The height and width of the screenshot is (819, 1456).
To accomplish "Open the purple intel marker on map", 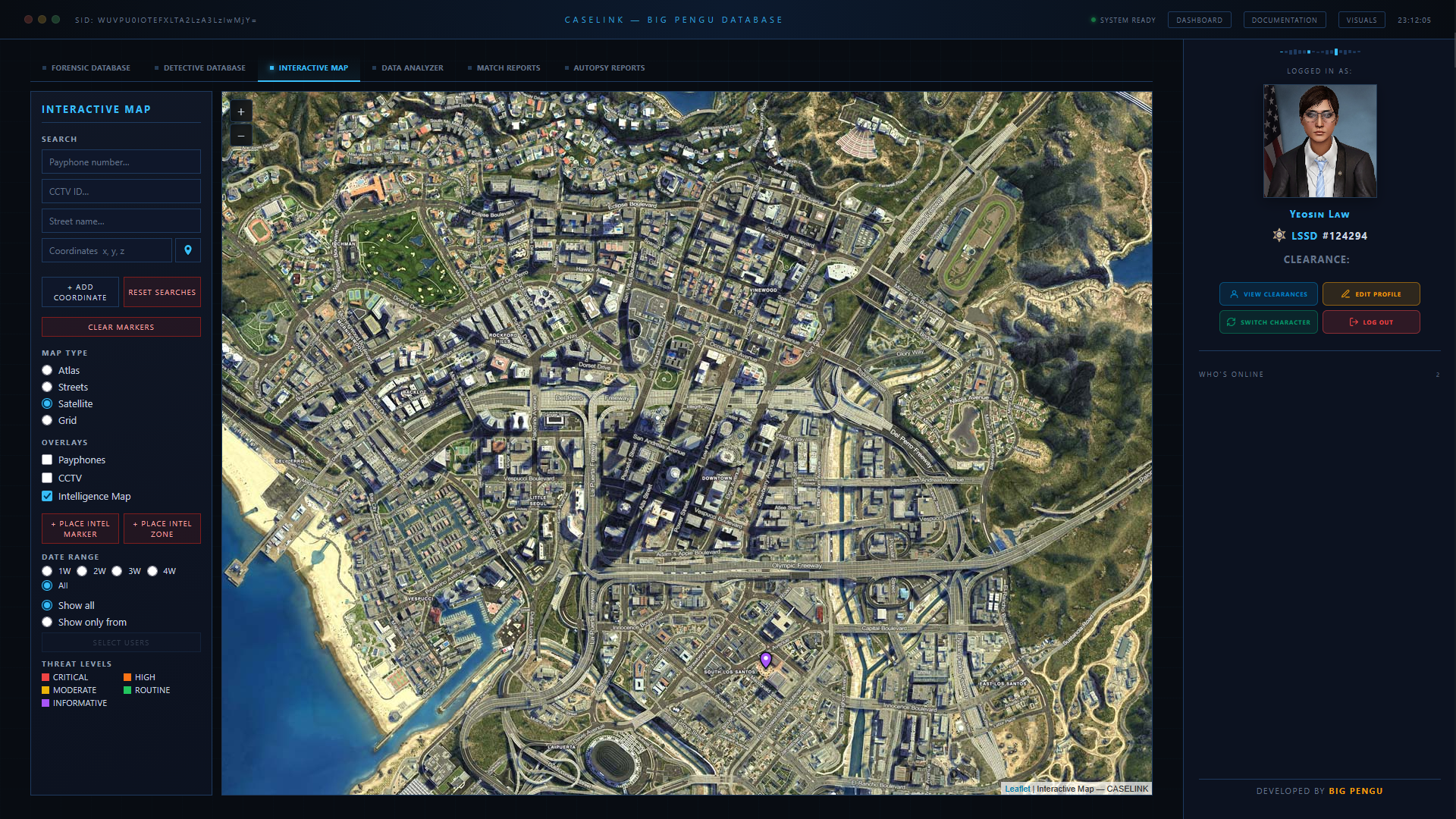I will pos(766,660).
